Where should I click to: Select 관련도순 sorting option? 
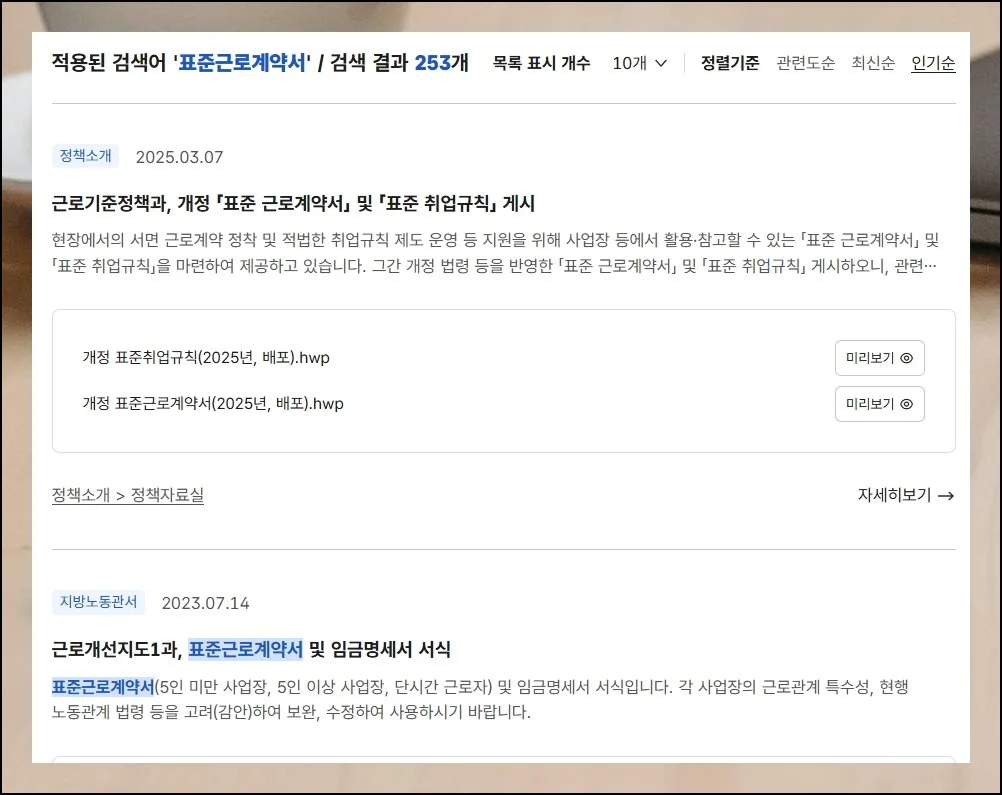point(806,62)
